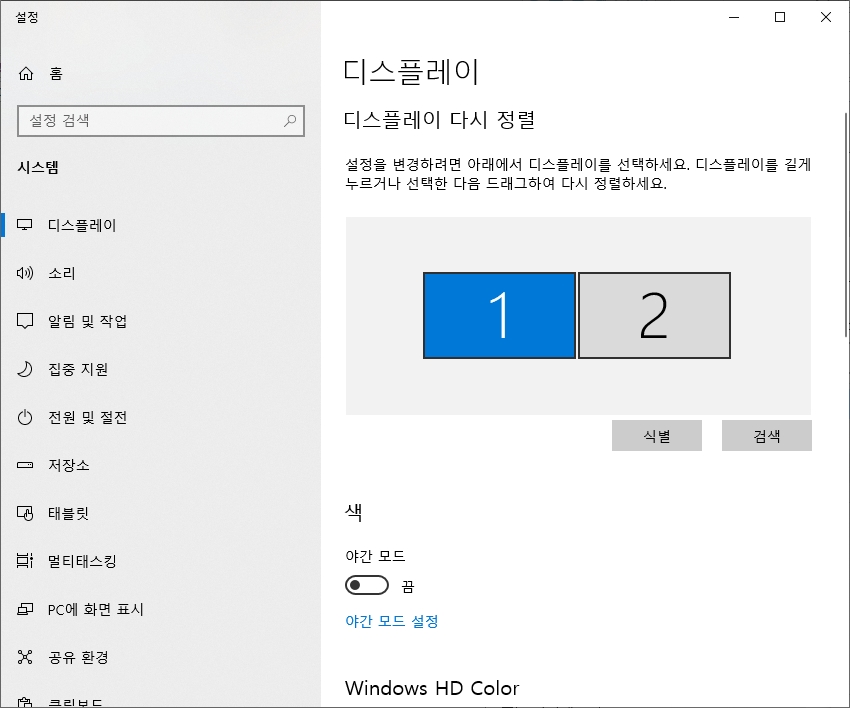Select display 1 thumbnail
850x708 pixels.
click(499, 316)
